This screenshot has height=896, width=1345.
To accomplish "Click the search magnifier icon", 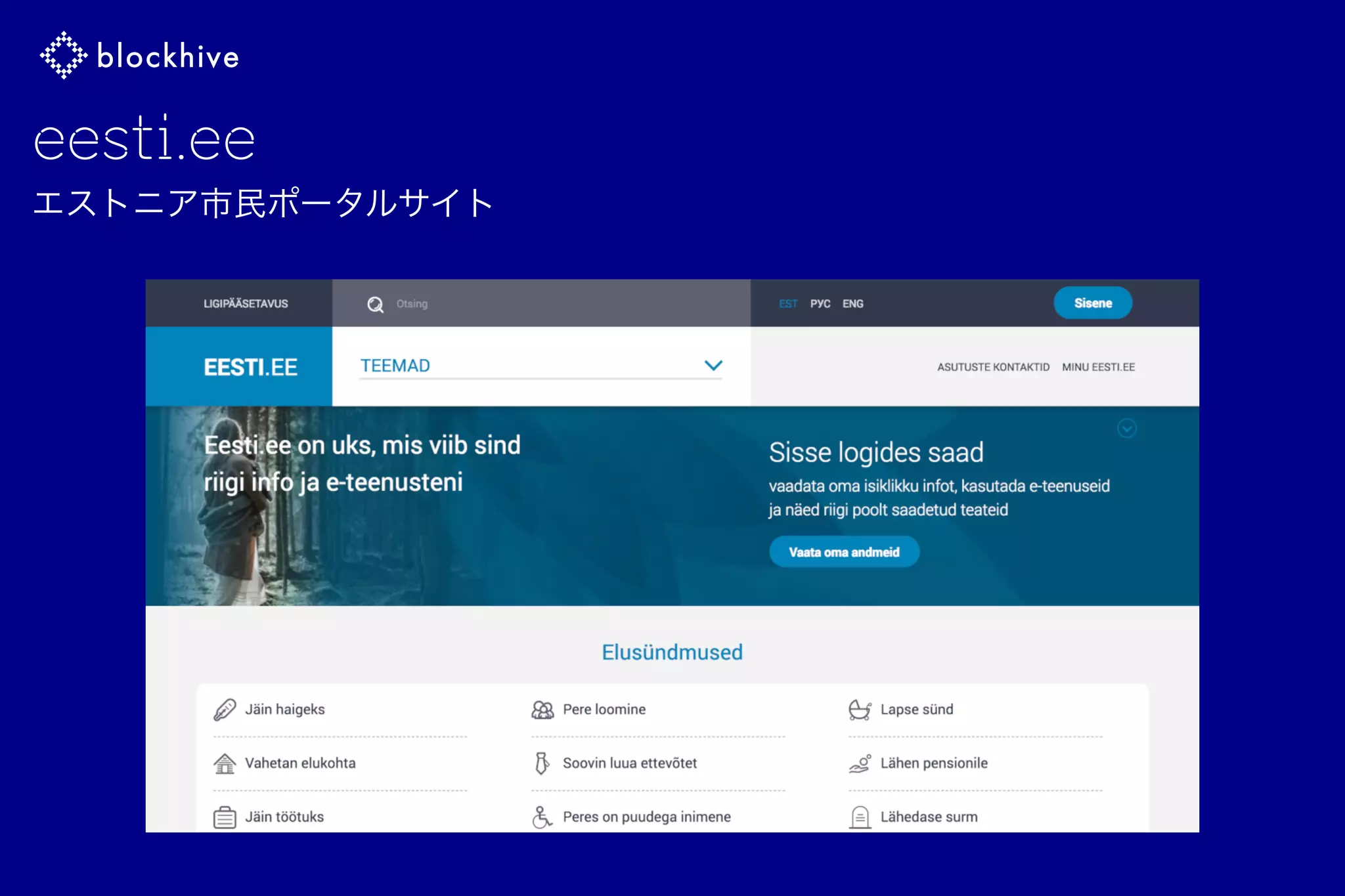I will point(375,304).
